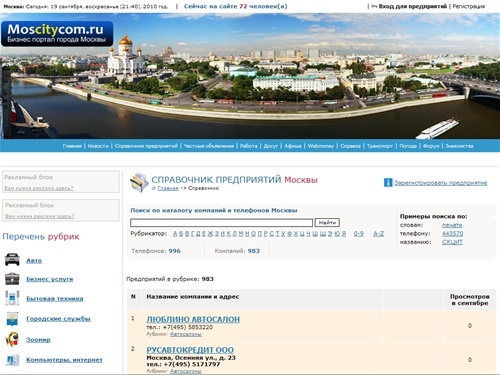
Task: Click the СКЦИТ name example link
Action: pos(452,242)
